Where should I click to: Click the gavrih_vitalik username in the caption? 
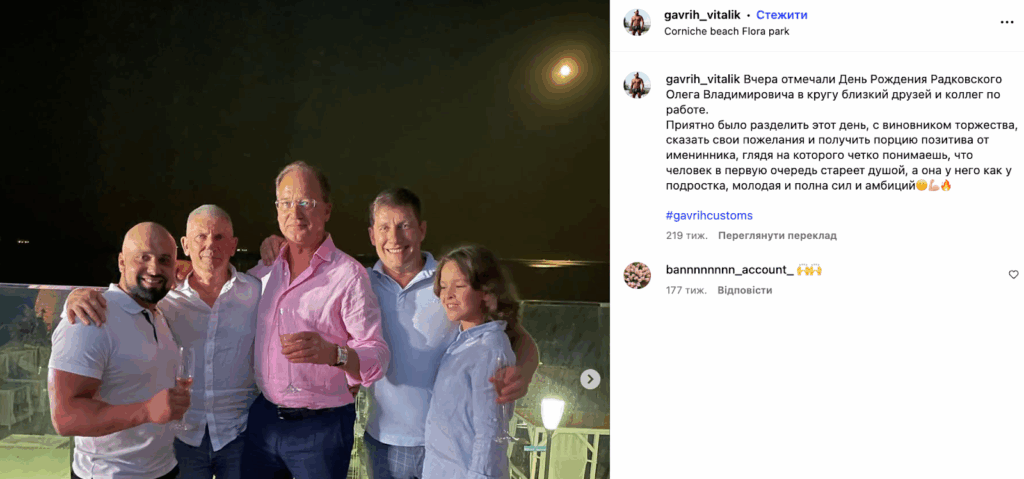tap(703, 79)
